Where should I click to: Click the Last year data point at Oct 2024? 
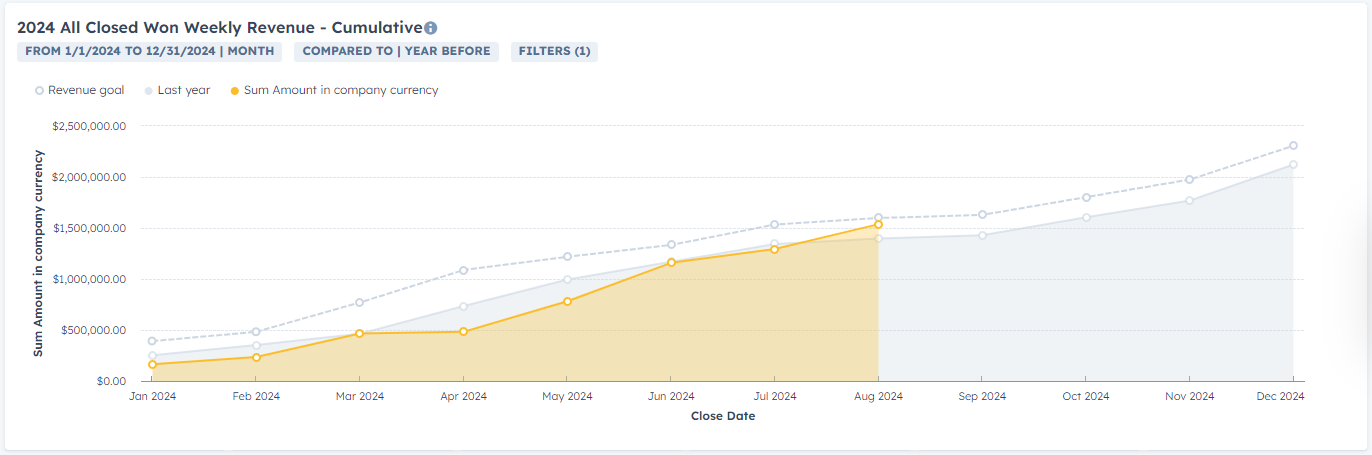[x=1086, y=217]
